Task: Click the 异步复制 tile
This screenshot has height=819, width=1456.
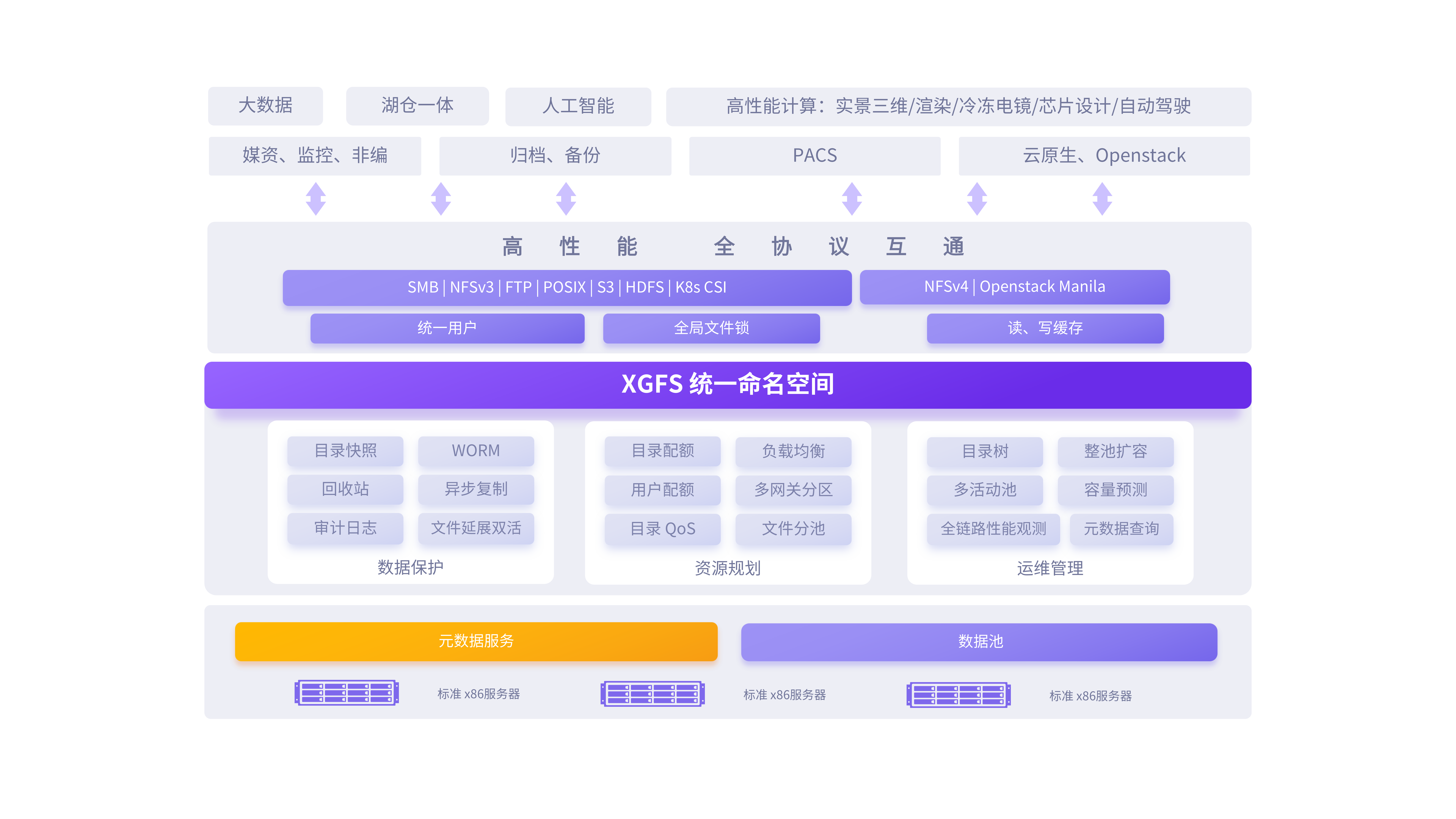Action: point(476,490)
